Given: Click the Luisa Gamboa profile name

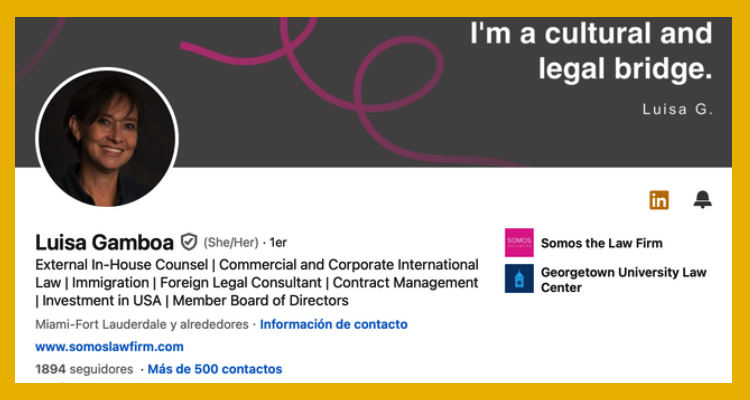Looking at the screenshot, I should 104,242.
